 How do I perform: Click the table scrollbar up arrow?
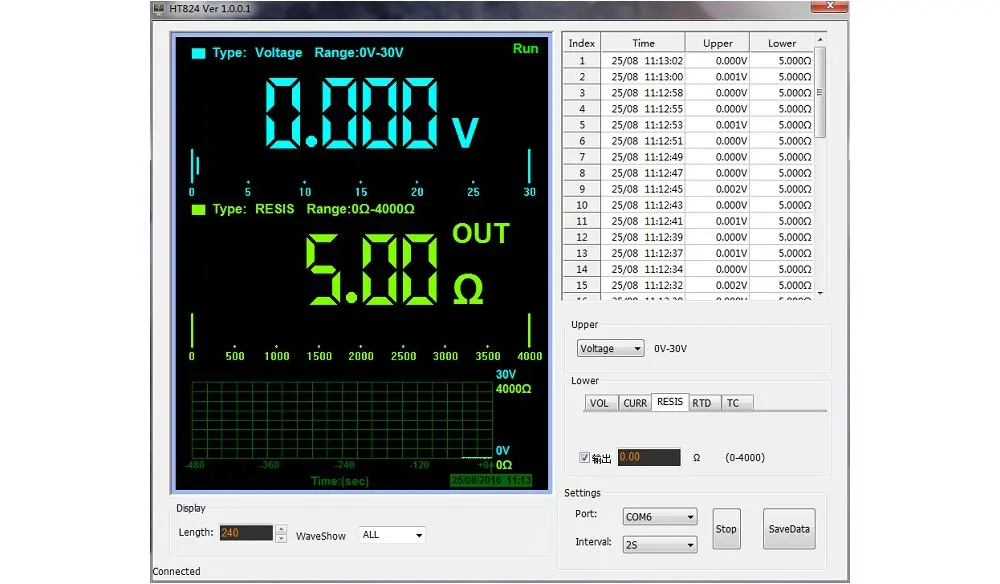point(820,40)
